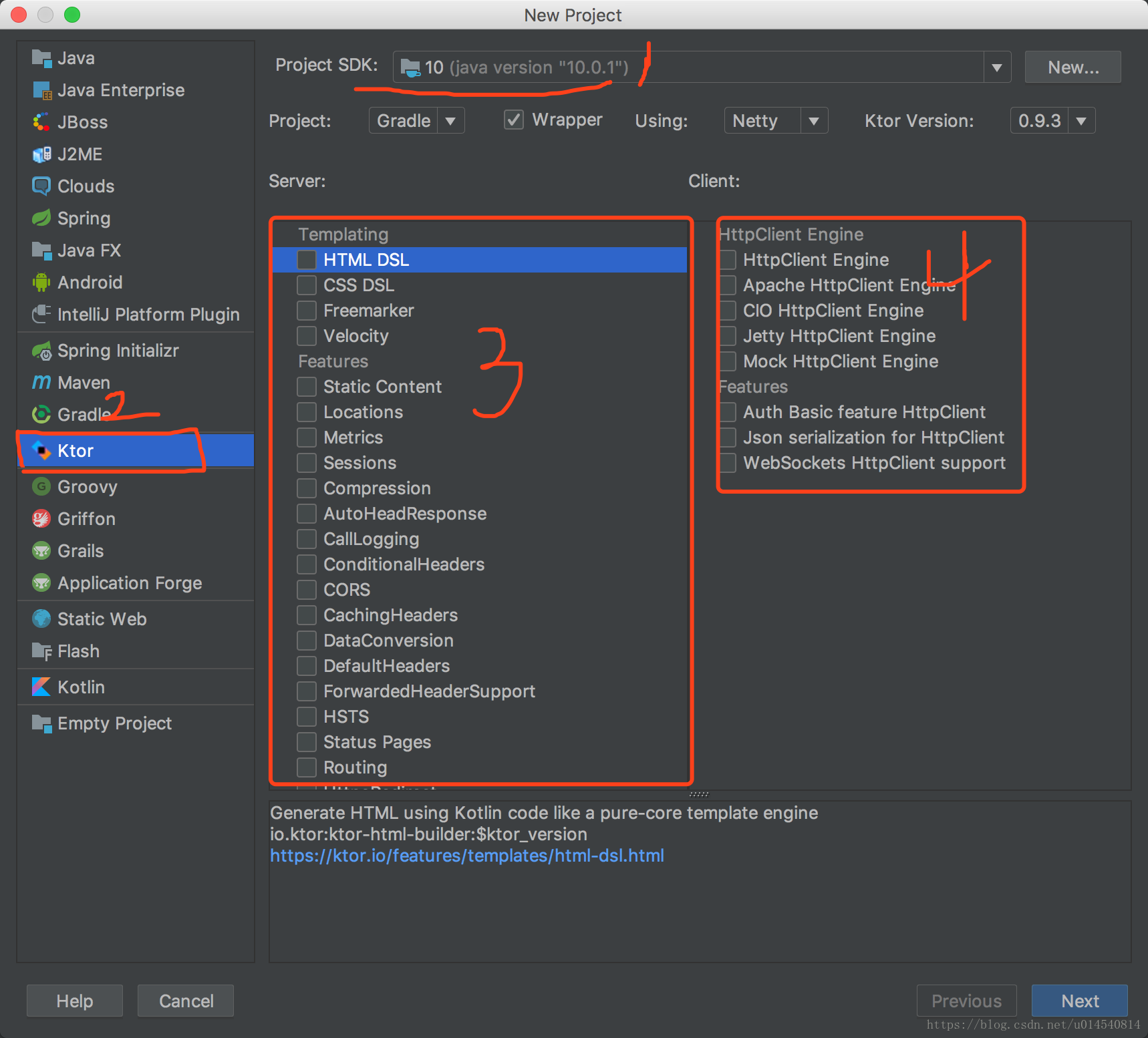The height and width of the screenshot is (1038, 1148).
Task: Select Android project type
Action: [136, 283]
